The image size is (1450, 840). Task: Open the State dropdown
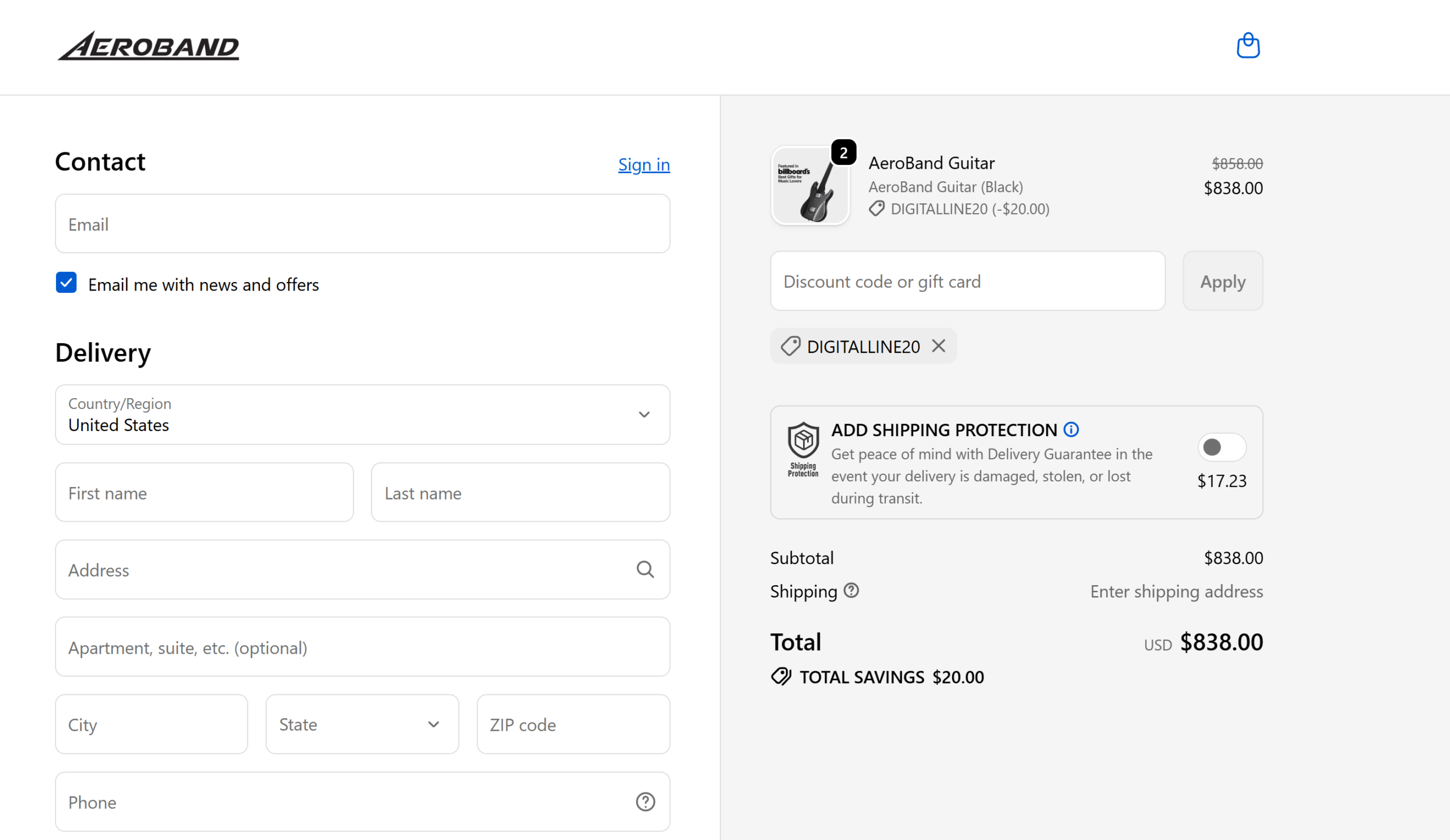(362, 724)
